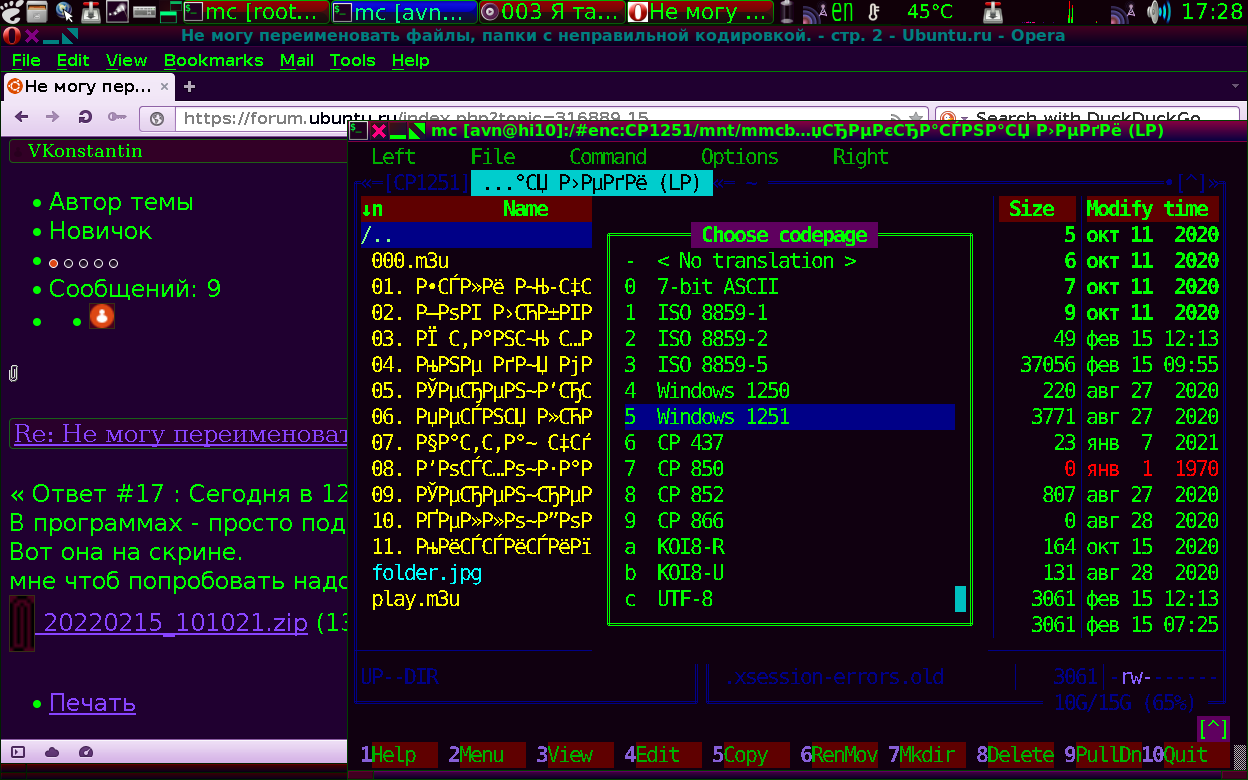
Task: Select the Windows 1251 codepage entry
Action: (788, 417)
